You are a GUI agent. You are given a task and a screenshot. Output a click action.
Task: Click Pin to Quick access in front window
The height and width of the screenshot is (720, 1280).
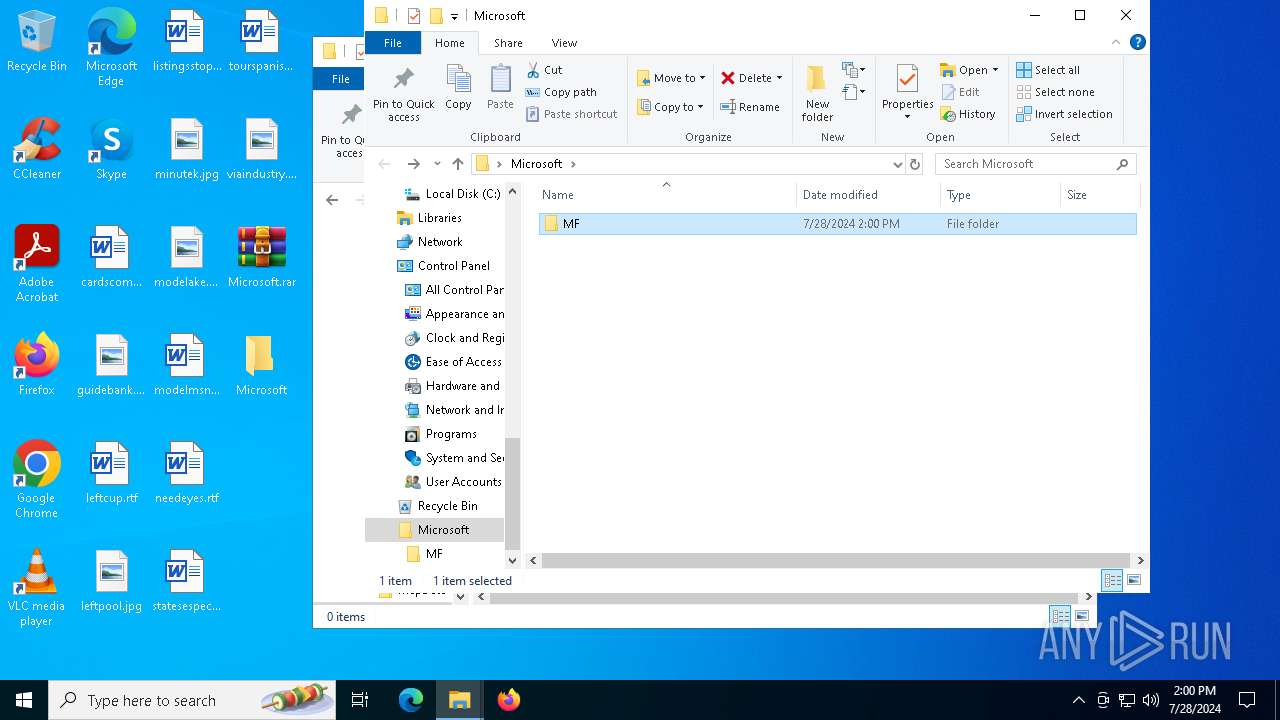click(x=404, y=93)
